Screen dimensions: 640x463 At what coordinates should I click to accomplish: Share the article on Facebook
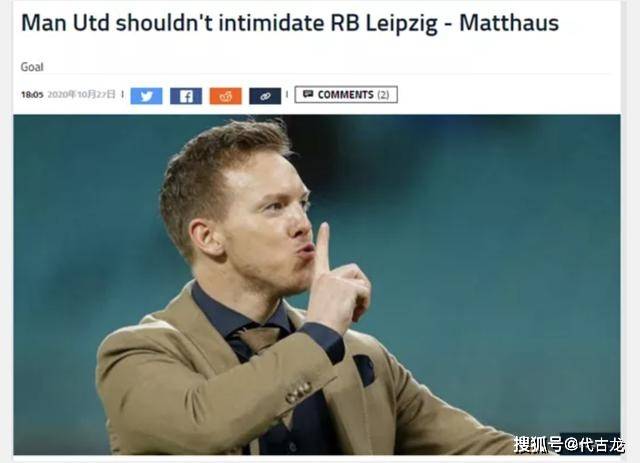coord(186,96)
